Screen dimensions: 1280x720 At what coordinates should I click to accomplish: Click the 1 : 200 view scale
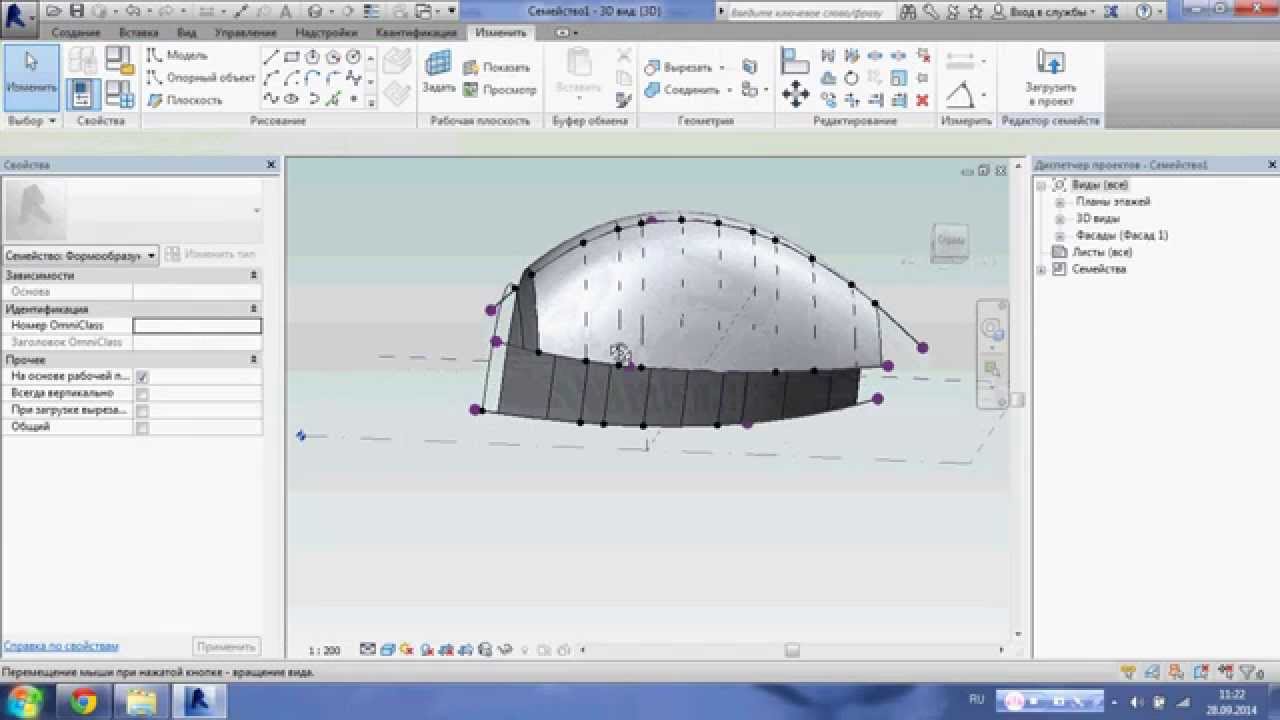324,650
